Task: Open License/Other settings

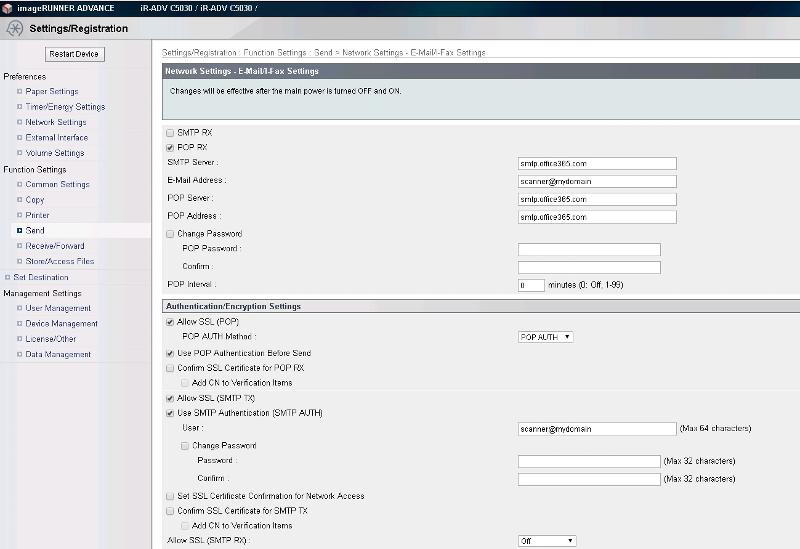Action: pos(51,339)
